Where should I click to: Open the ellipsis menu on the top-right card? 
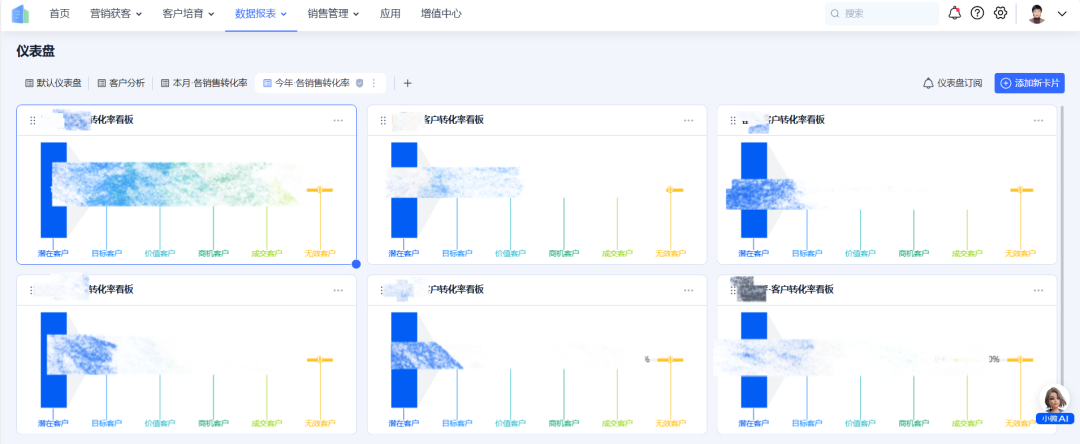pyautogui.click(x=1038, y=120)
